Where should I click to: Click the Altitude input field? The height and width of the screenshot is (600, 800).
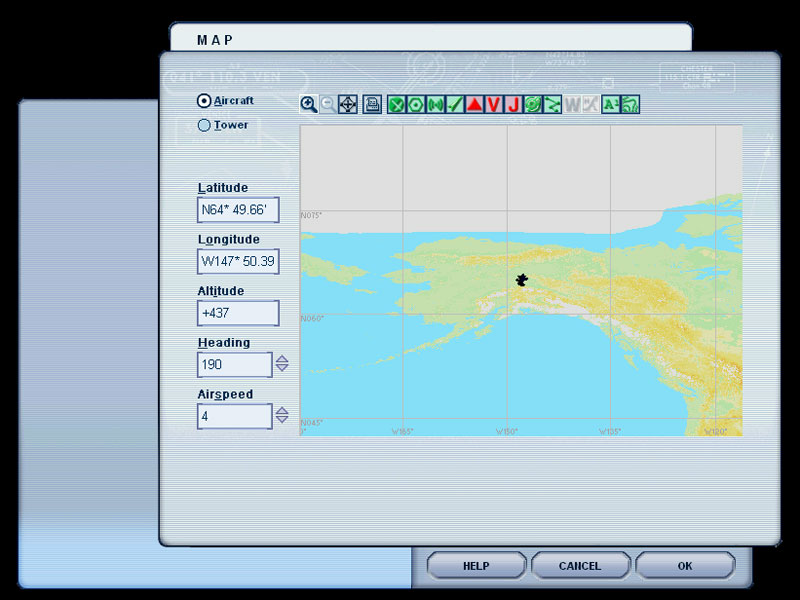point(238,313)
